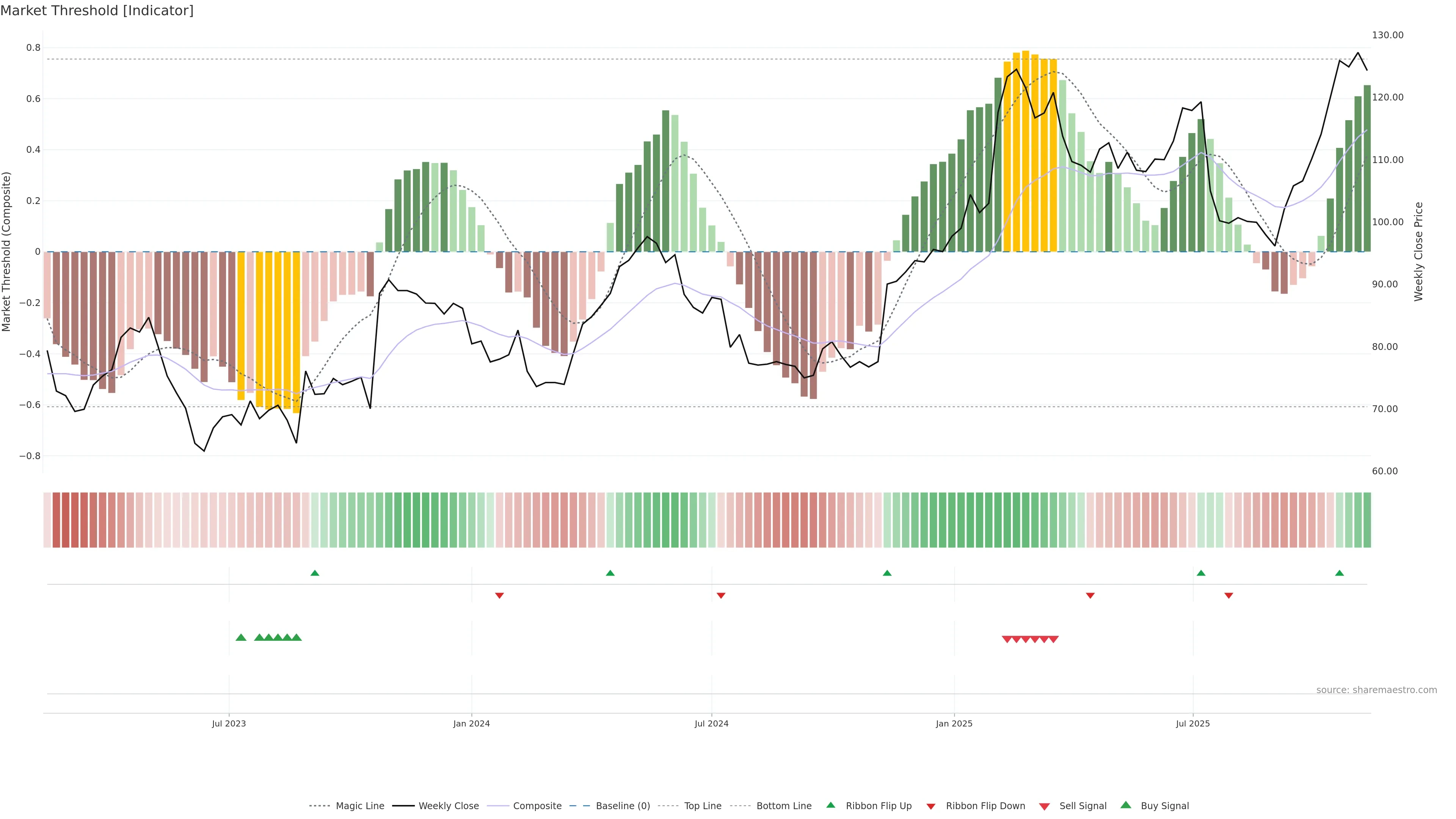The height and width of the screenshot is (819, 1456).
Task: Toggle Weekly Close legend entry
Action: [448, 805]
